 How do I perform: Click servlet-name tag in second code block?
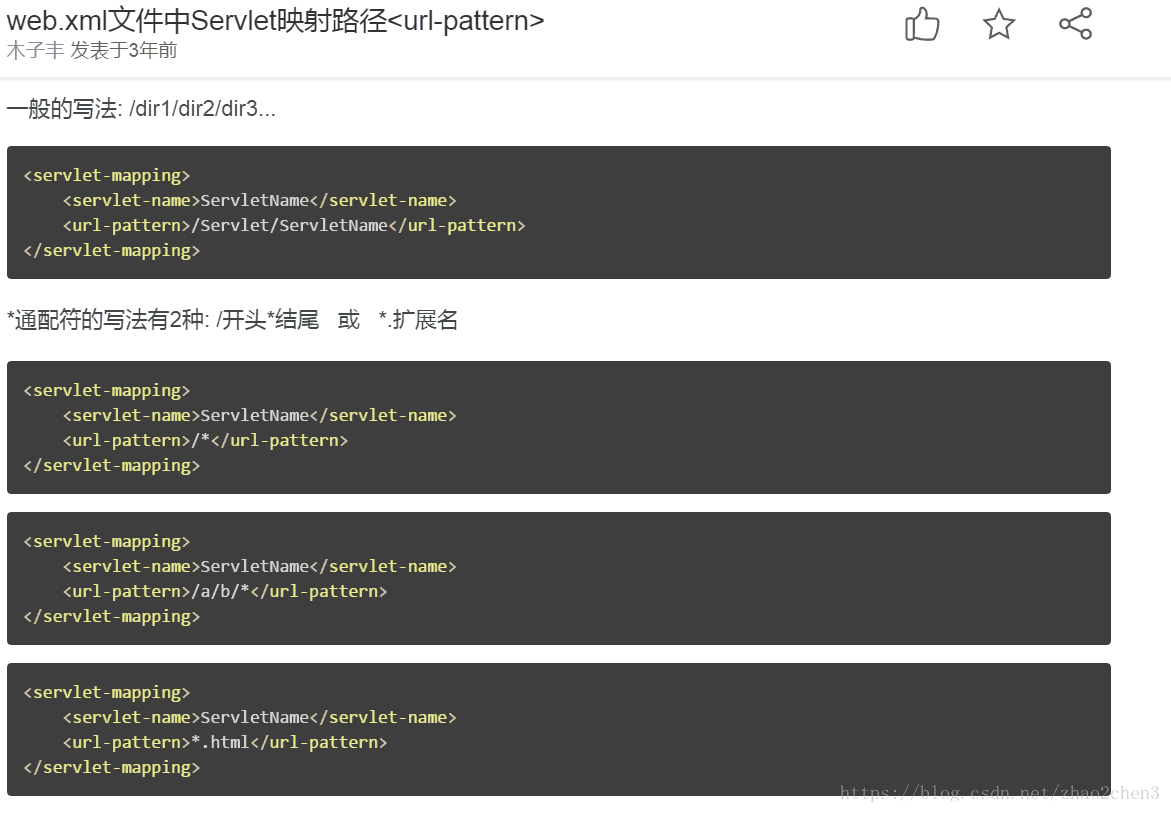pos(130,415)
